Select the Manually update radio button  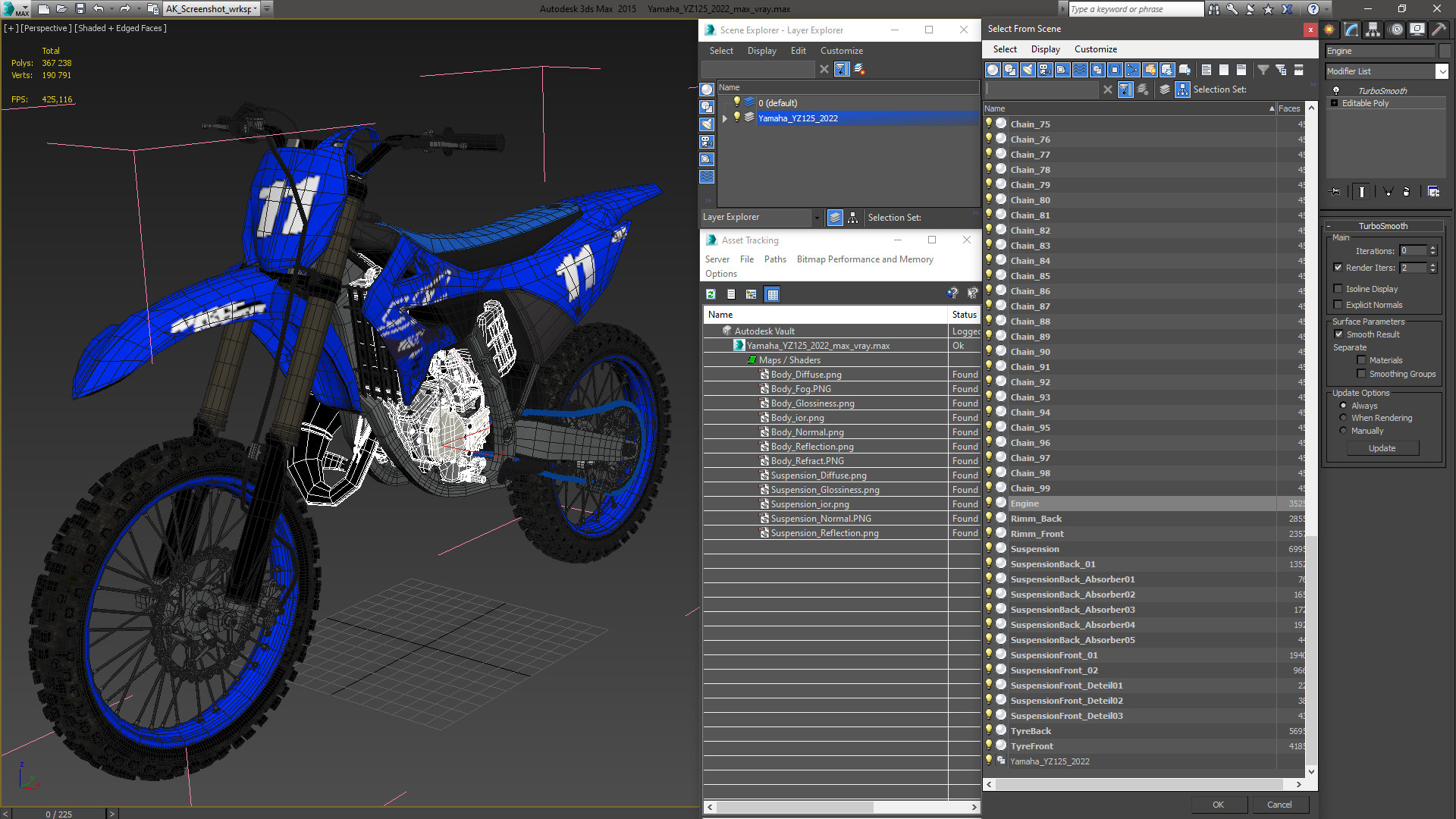pos(1344,431)
